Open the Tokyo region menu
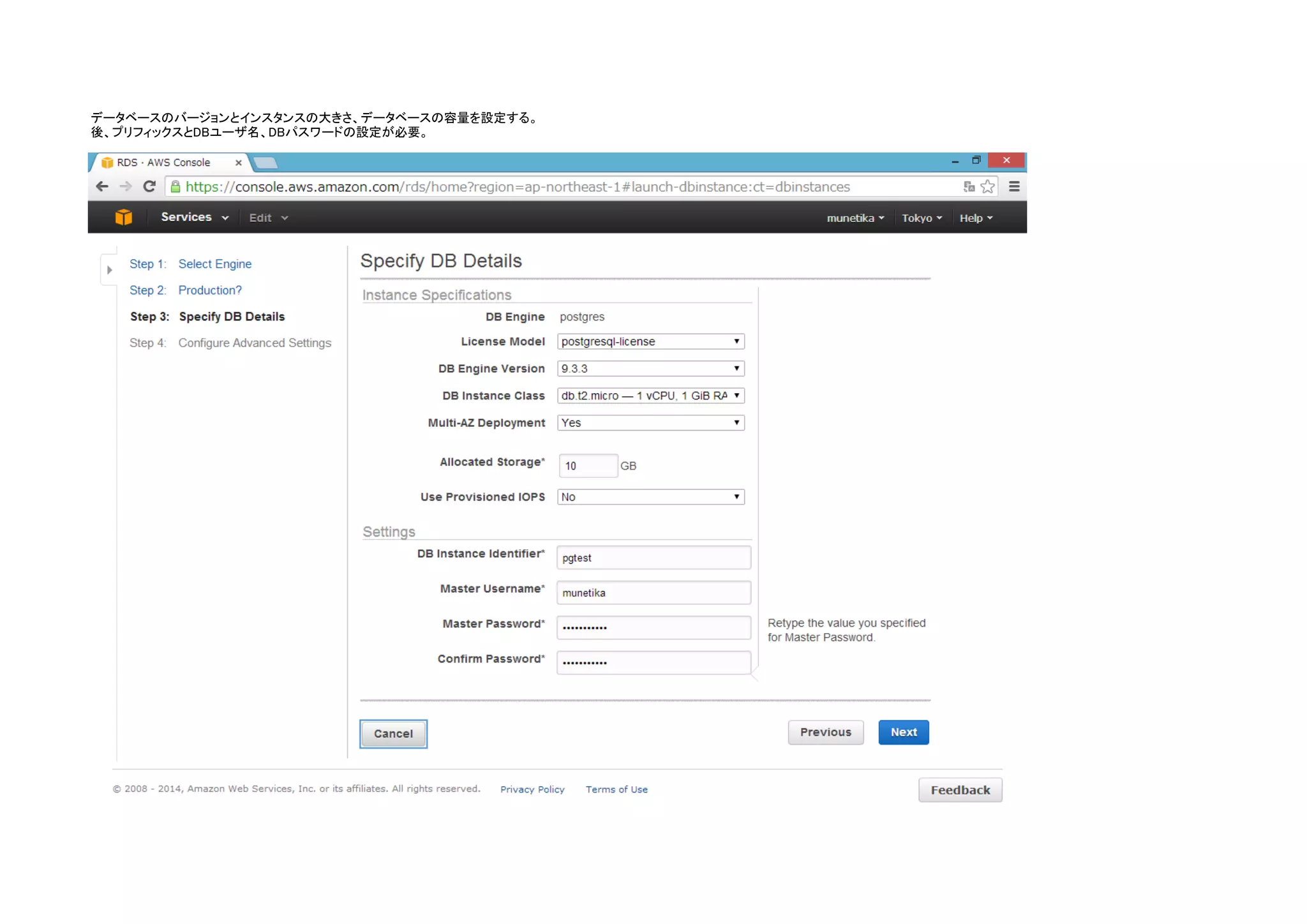Viewport: 1307px width, 924px height. [x=922, y=218]
